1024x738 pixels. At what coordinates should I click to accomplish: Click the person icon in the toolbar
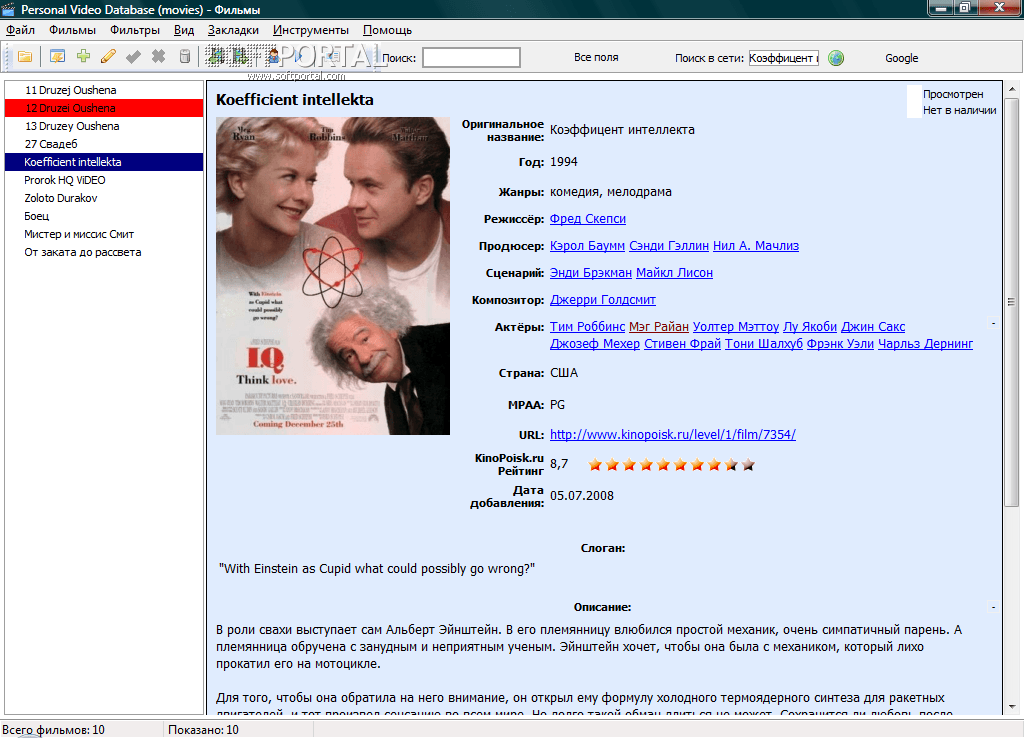[x=273, y=56]
